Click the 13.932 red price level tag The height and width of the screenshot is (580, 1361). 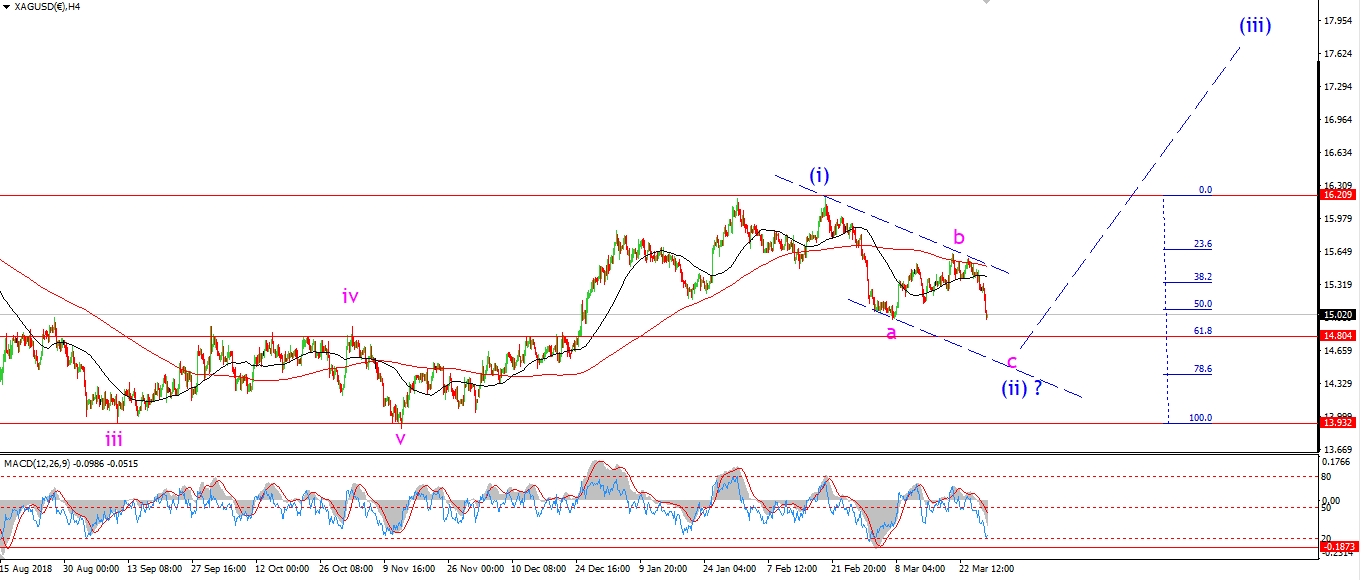(1338, 423)
